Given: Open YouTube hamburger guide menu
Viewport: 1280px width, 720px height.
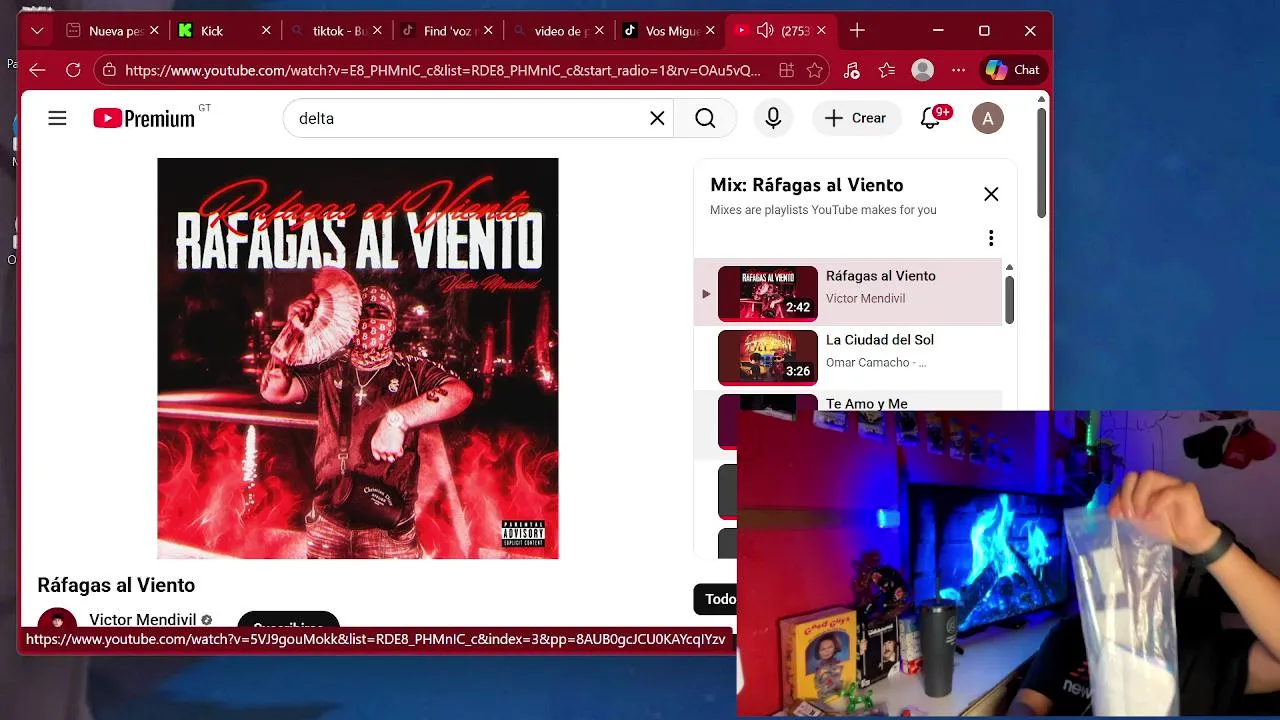Looking at the screenshot, I should click(57, 118).
